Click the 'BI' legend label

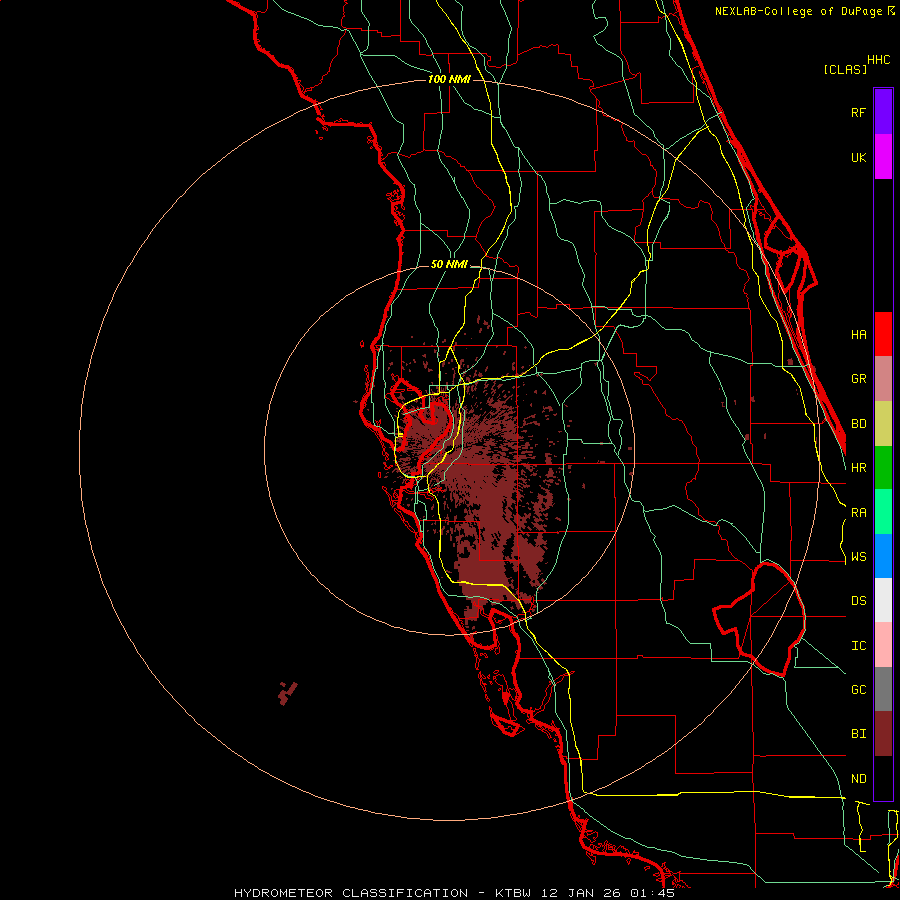tap(858, 734)
